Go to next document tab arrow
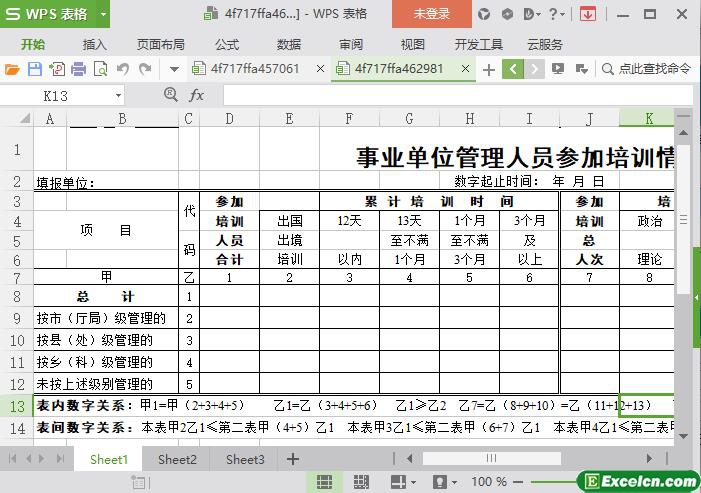Screen dimensions: 701x493 coord(534,69)
